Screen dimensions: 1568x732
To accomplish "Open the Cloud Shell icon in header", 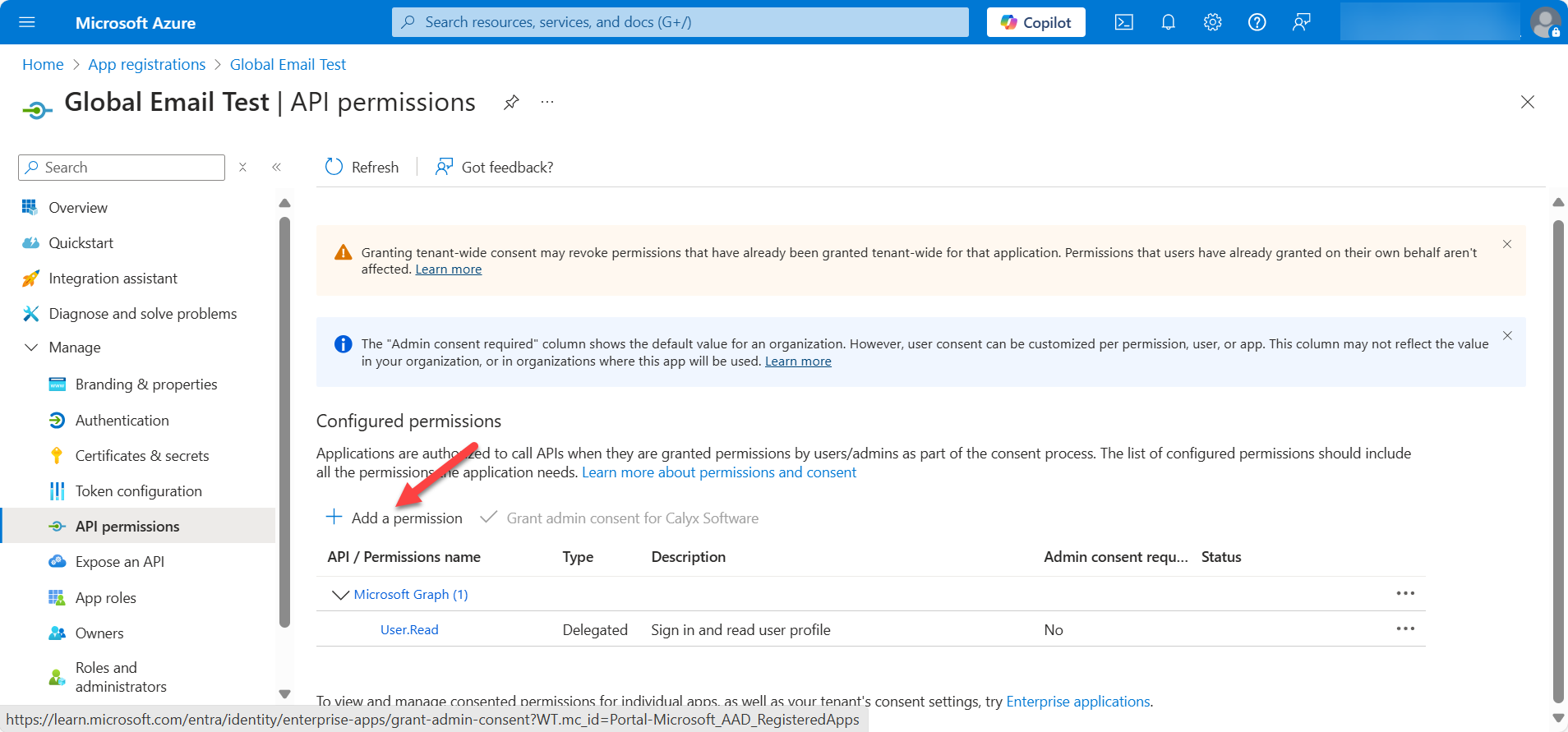I will pos(1123,22).
